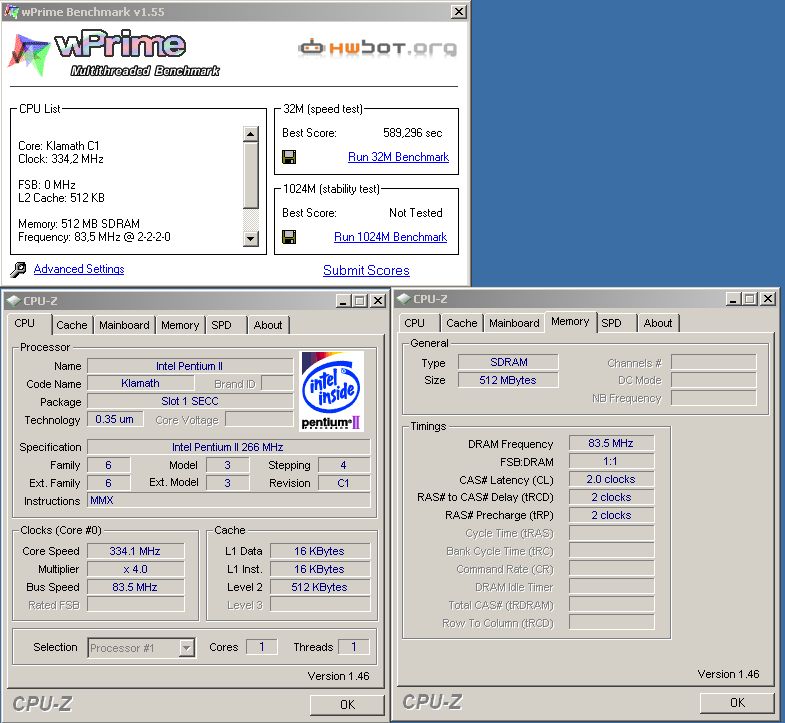The width and height of the screenshot is (785, 723).
Task: Open Memory tab in left CPU-Z
Action: (180, 325)
